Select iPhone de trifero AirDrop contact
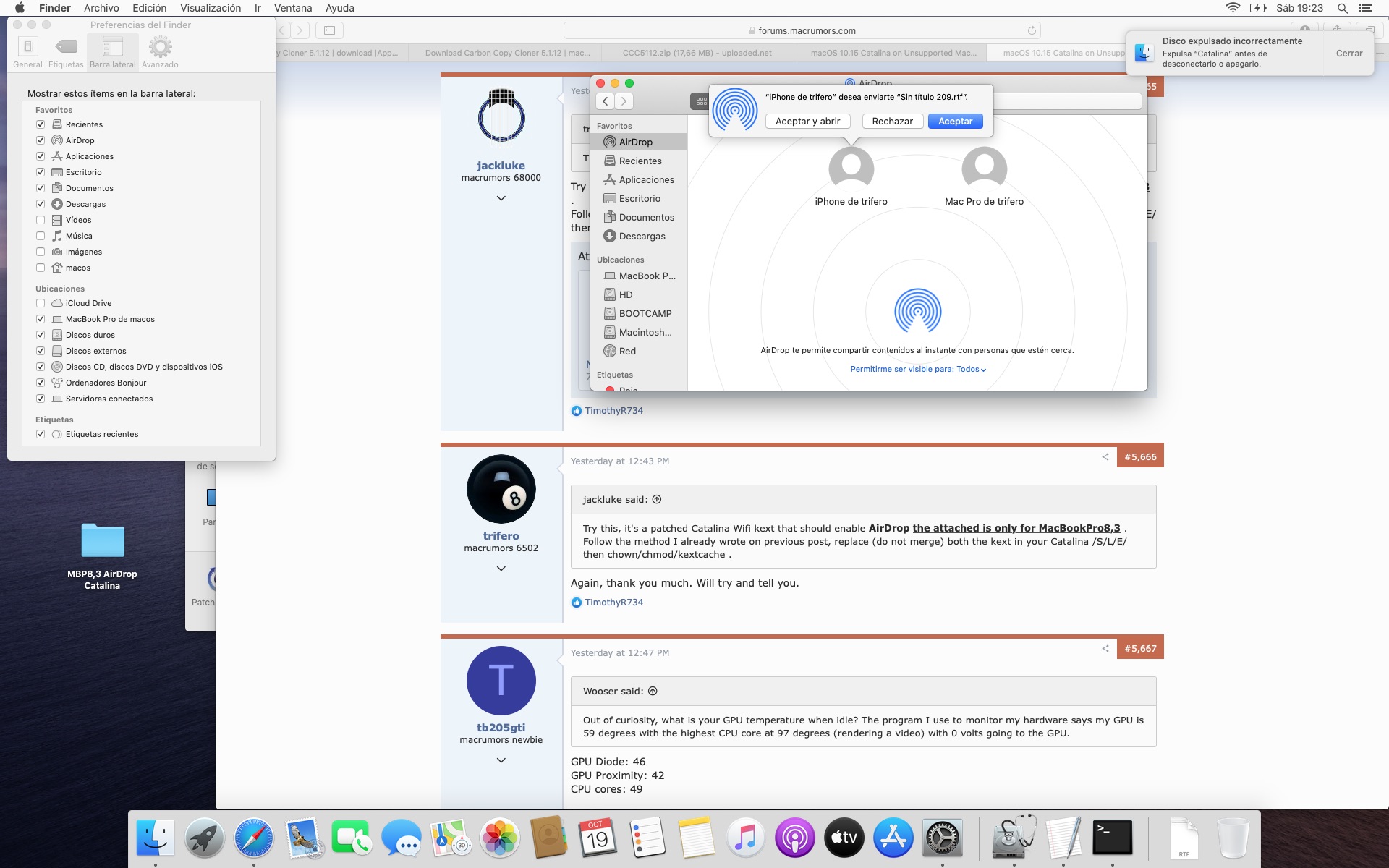The width and height of the screenshot is (1389, 868). (851, 176)
